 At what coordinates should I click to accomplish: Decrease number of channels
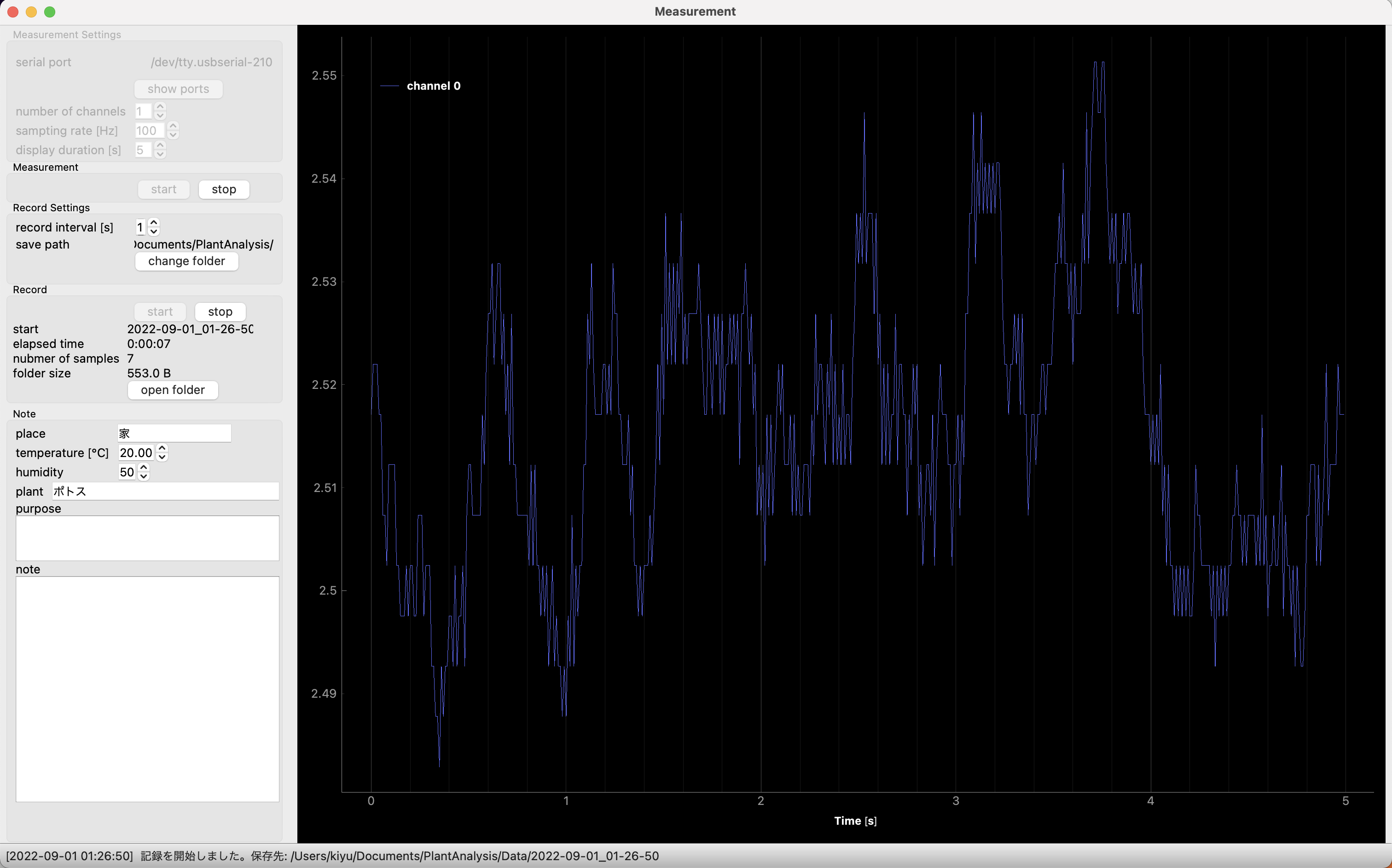click(x=161, y=116)
